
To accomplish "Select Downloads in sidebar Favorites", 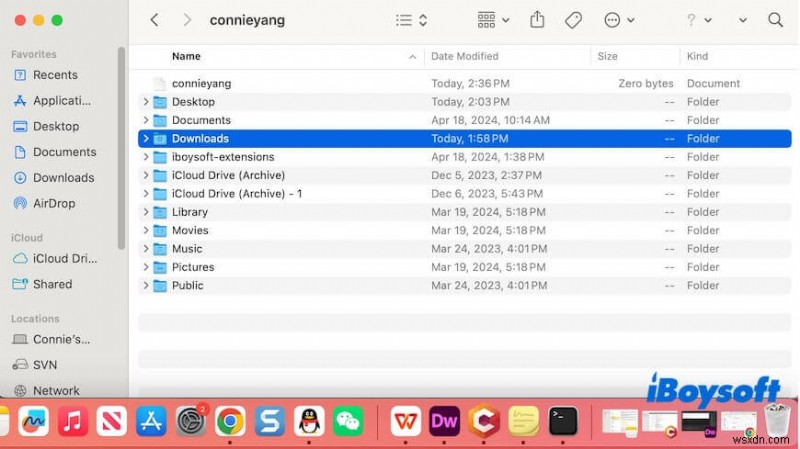I will pyautogui.click(x=54, y=178).
